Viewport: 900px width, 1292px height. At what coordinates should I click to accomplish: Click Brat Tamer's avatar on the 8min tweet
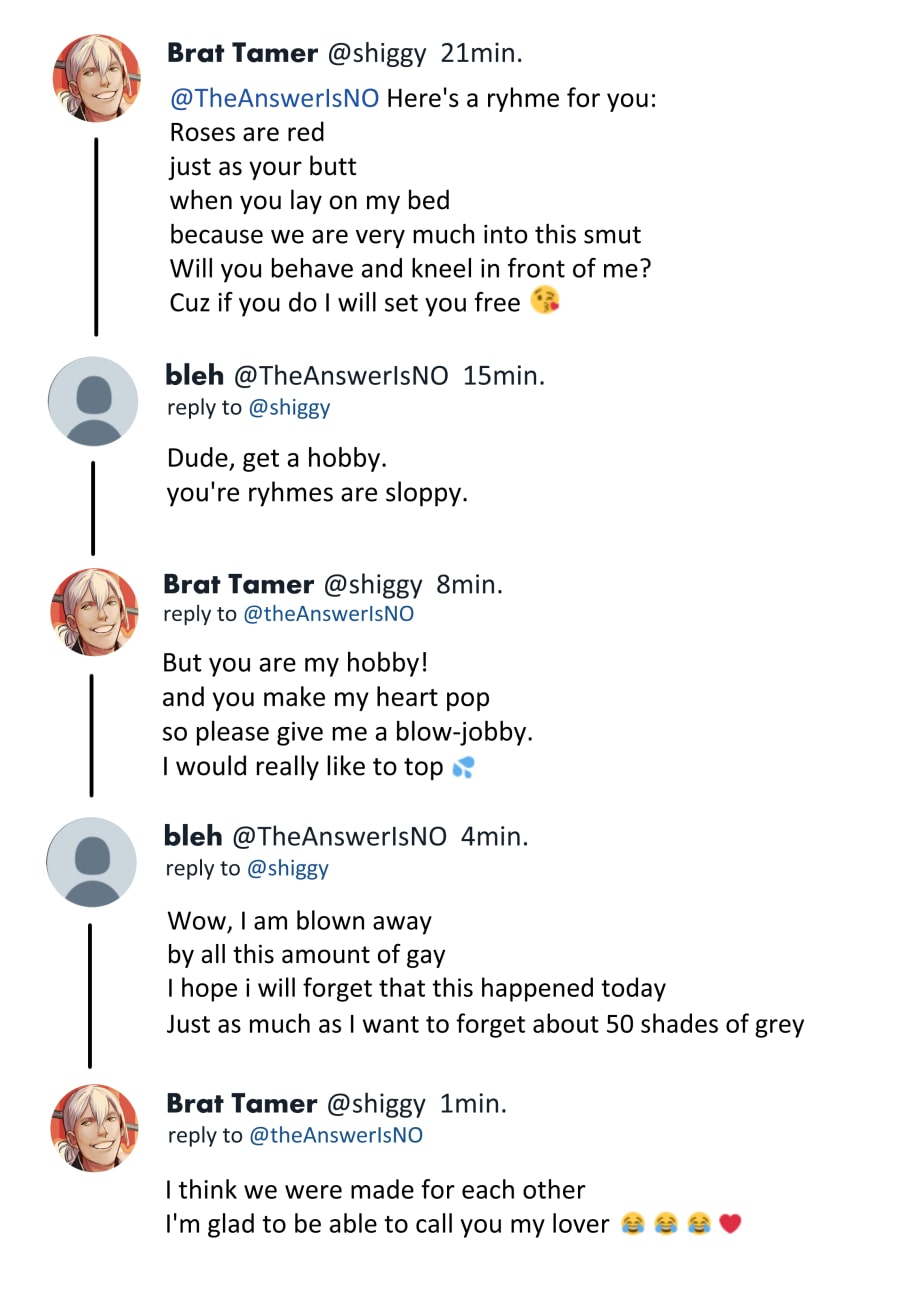(94, 611)
